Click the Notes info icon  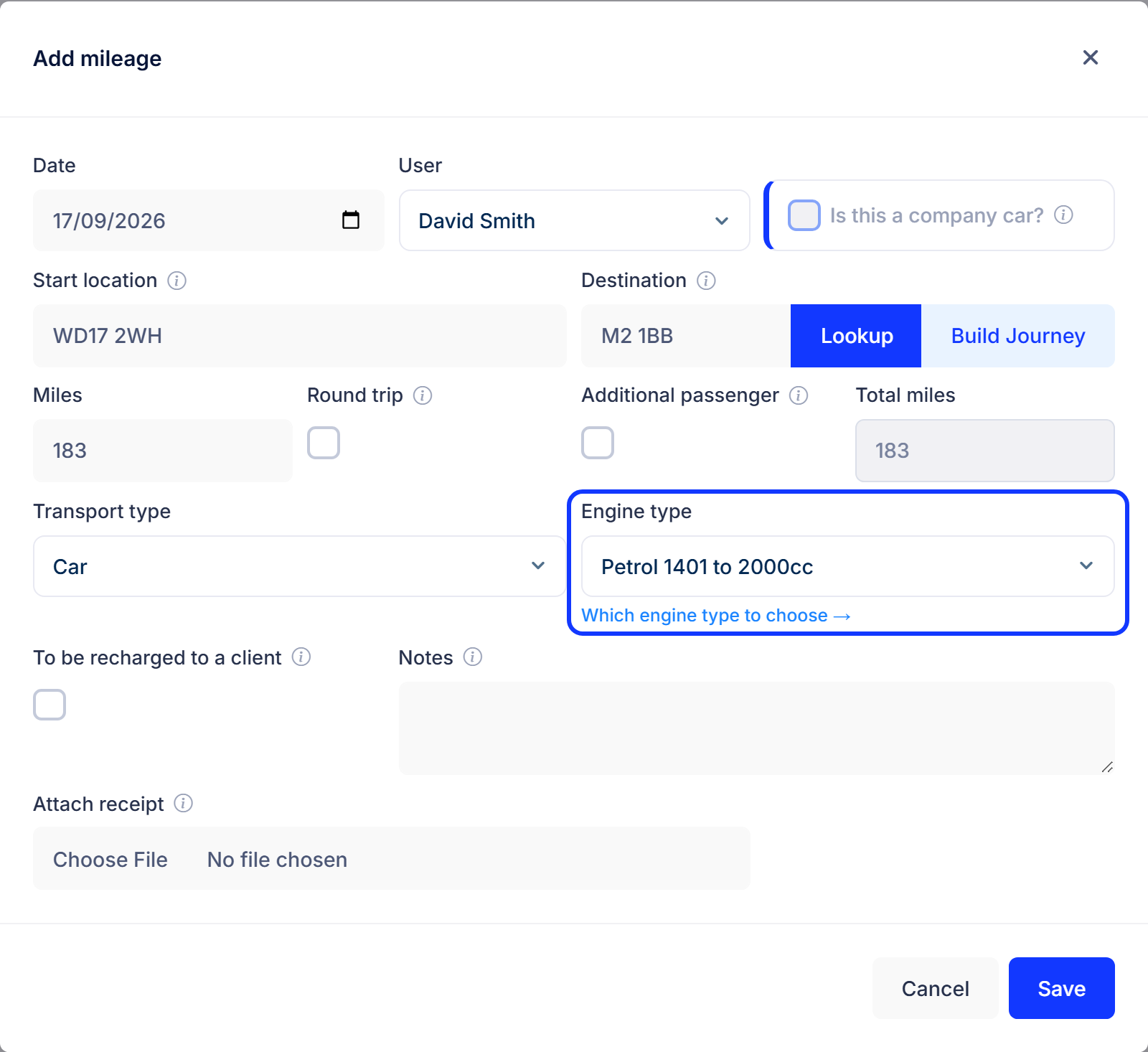(x=472, y=657)
